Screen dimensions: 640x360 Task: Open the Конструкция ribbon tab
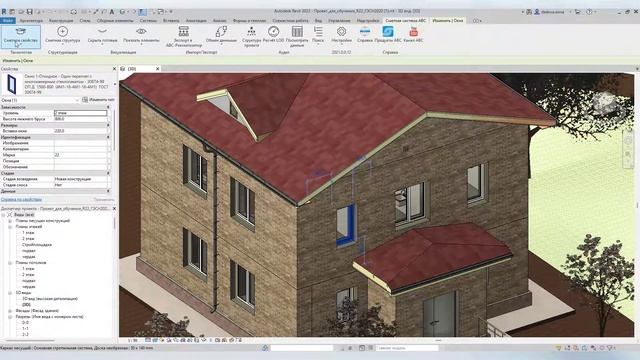pyautogui.click(x=61, y=20)
